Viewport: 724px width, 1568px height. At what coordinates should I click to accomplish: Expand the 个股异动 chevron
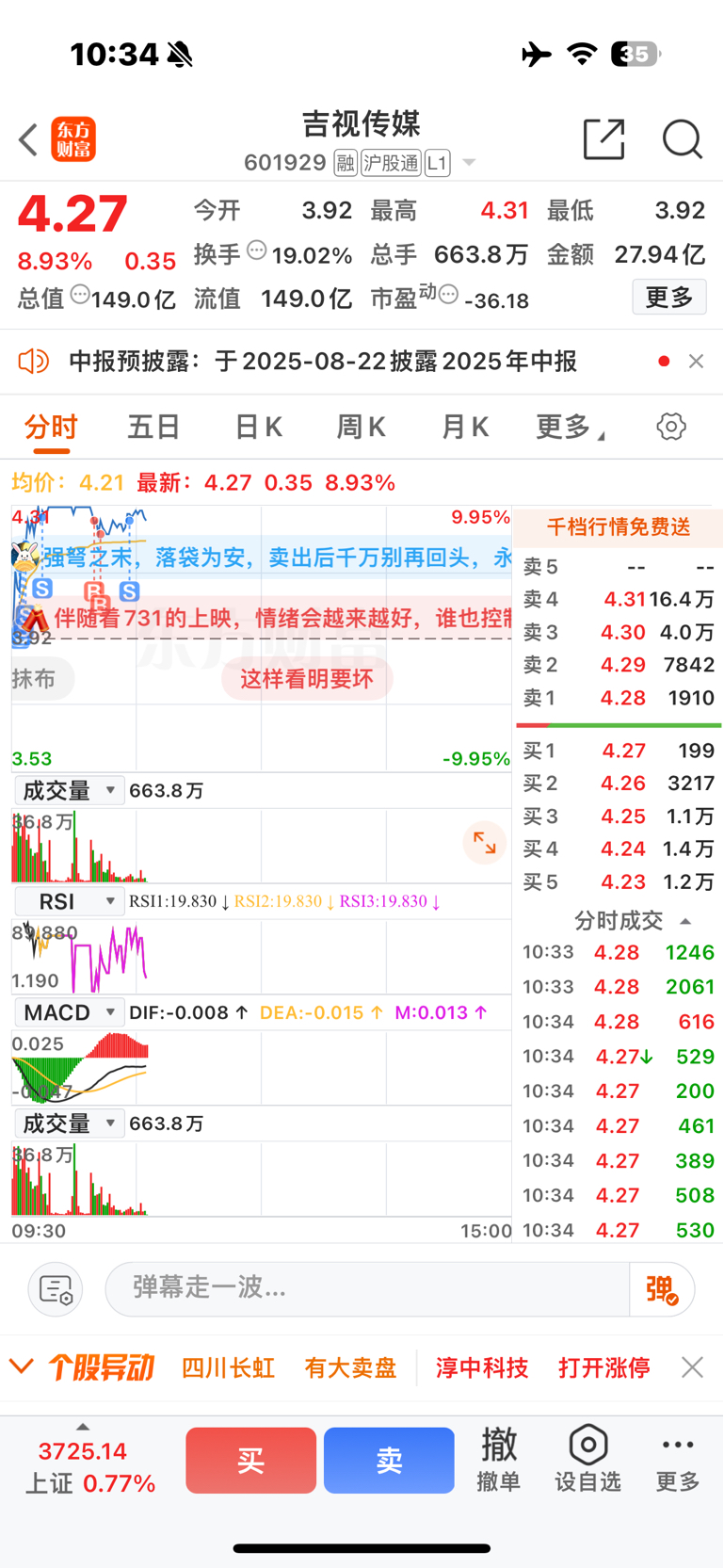click(21, 1366)
